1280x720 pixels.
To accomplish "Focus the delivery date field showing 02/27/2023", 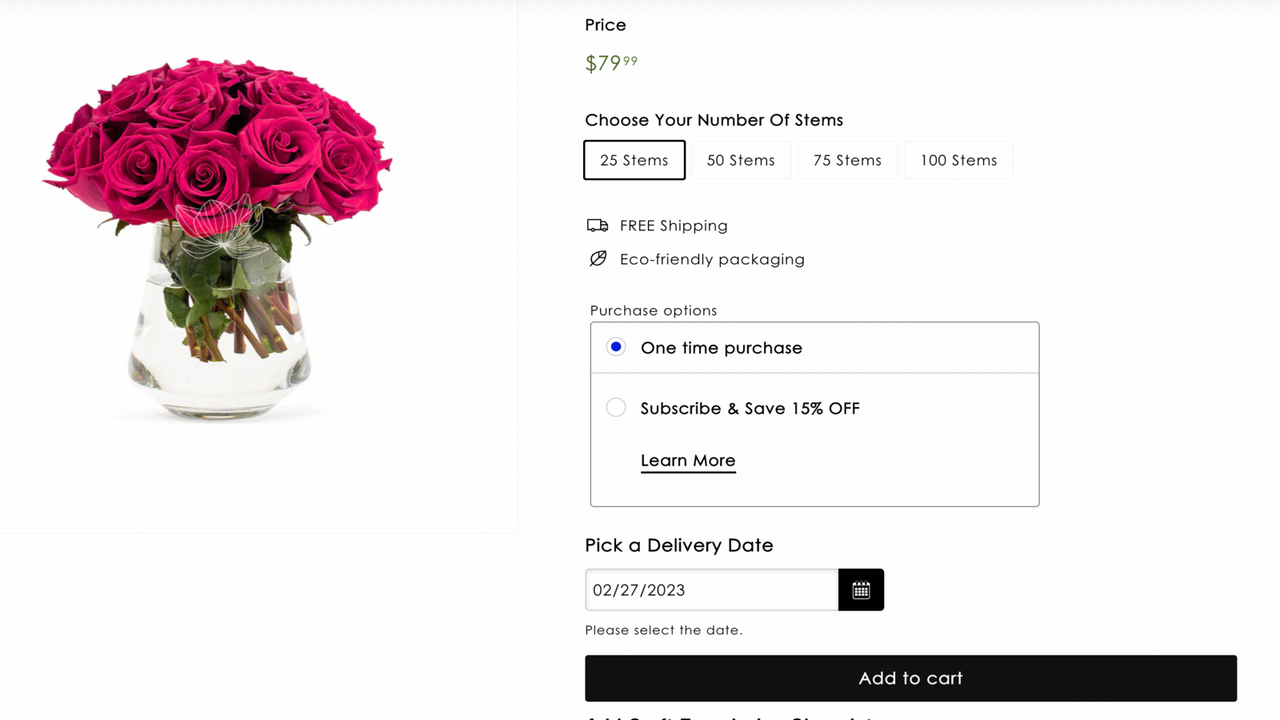I will (x=711, y=590).
